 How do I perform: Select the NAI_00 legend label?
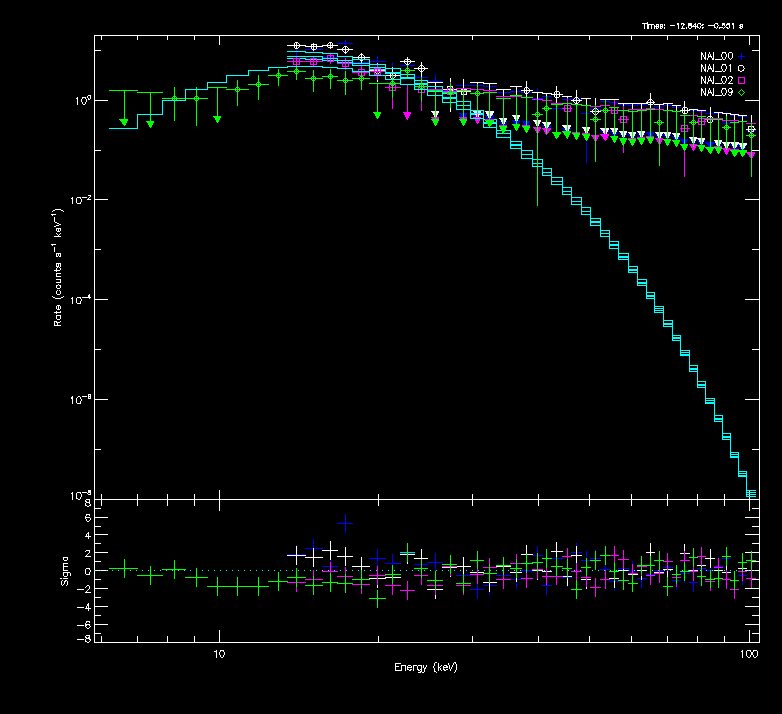(x=716, y=56)
